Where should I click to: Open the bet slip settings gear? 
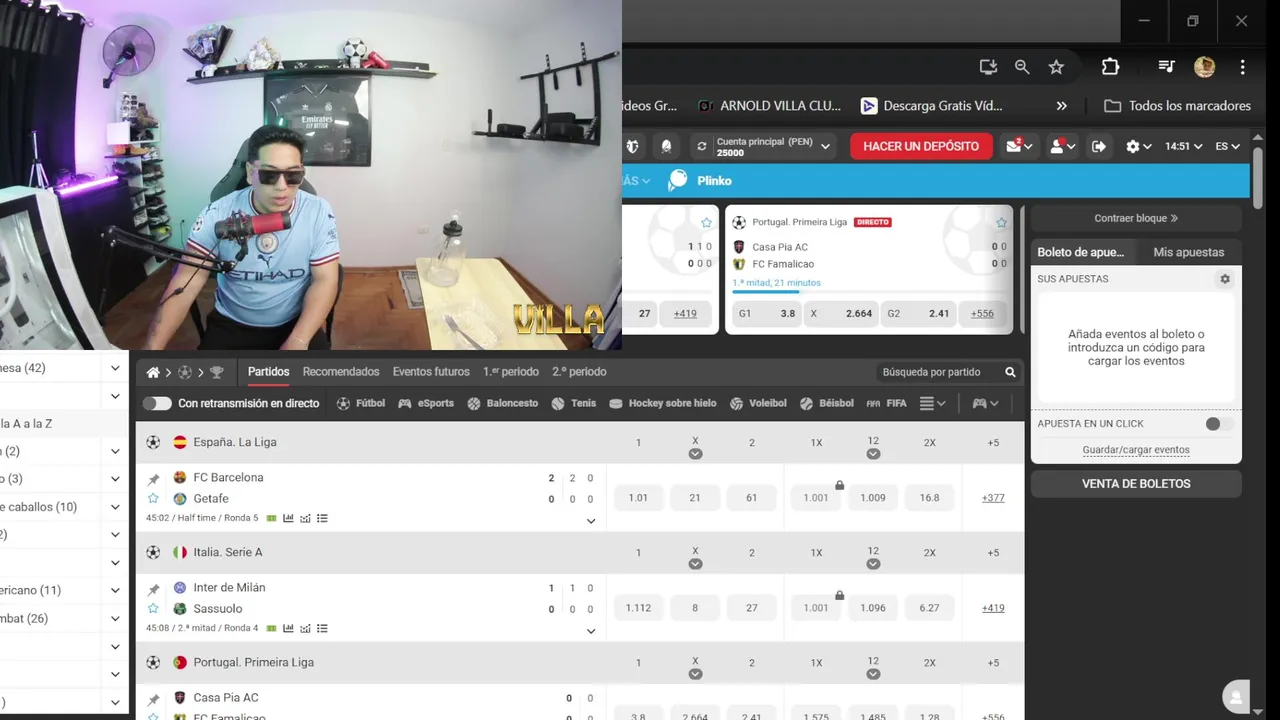1225,279
